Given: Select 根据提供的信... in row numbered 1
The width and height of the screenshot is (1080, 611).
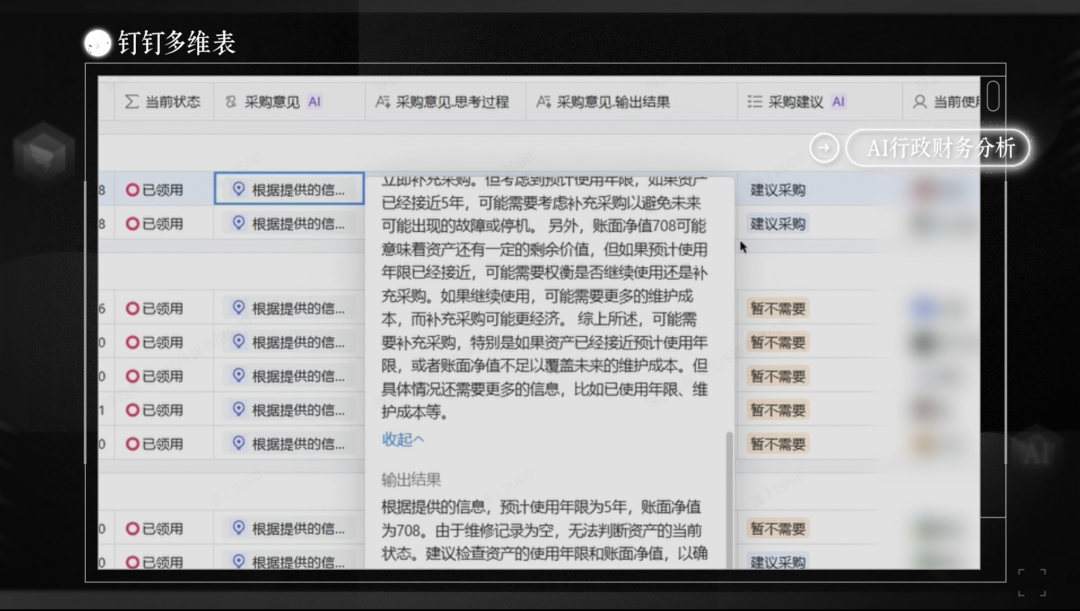Looking at the screenshot, I should click(x=289, y=410).
